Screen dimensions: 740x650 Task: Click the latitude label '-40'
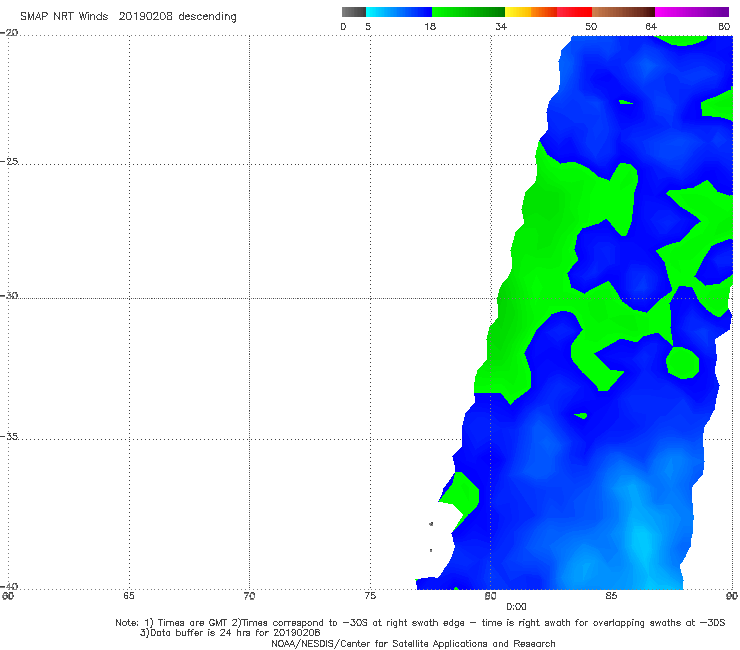(x=9, y=586)
